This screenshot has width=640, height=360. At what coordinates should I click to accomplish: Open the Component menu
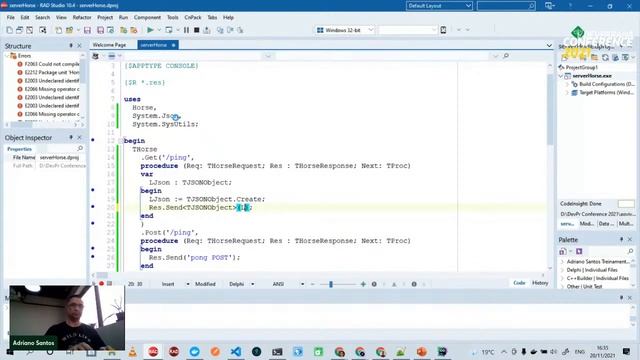tap(147, 18)
